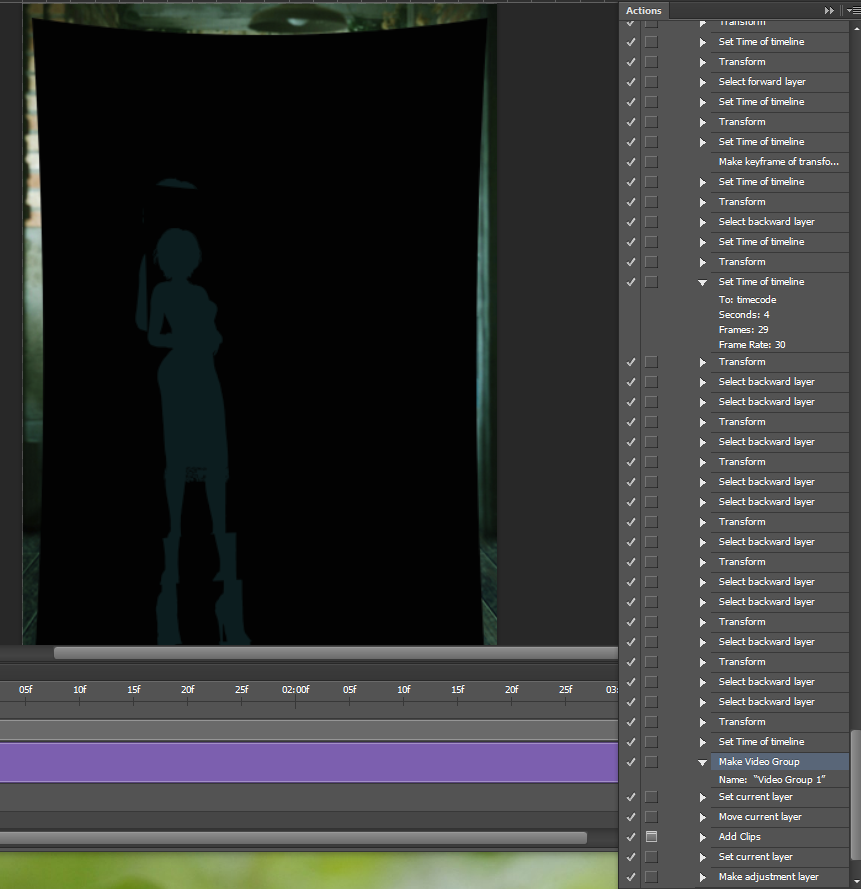This screenshot has height=889, width=861.
Task: Toggle dialog box for Move current layer step
Action: [651, 817]
